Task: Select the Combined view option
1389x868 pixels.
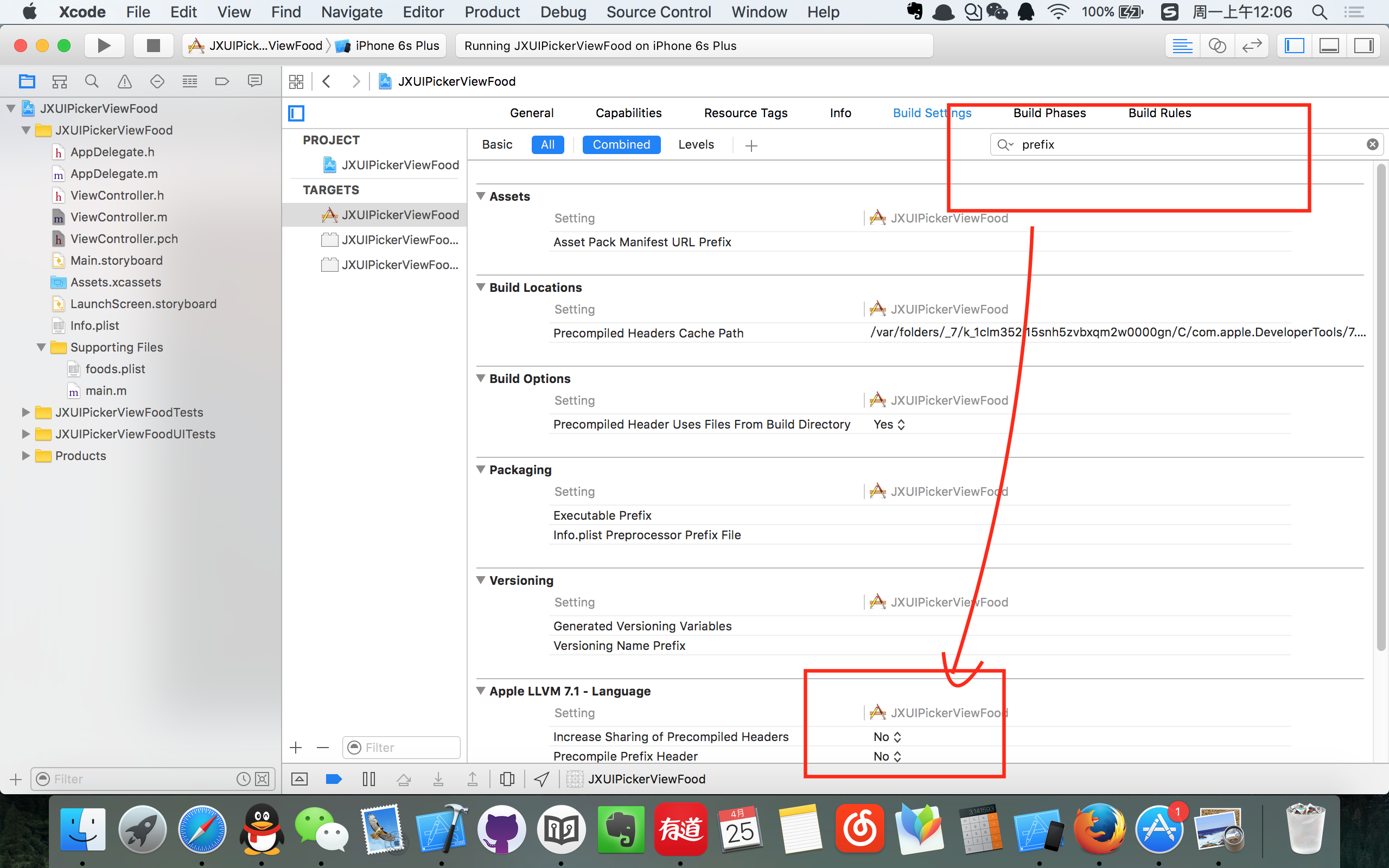Action: pyautogui.click(x=621, y=145)
